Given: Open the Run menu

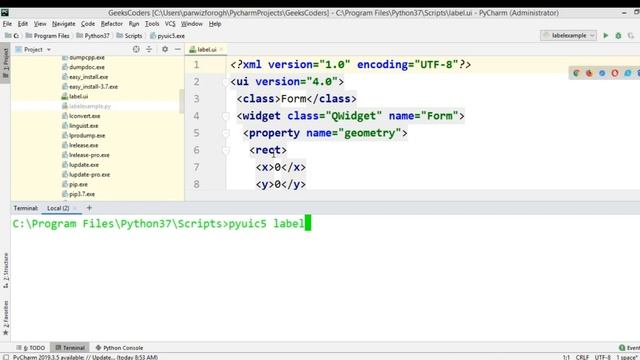Looking at the screenshot, I should click(134, 24).
